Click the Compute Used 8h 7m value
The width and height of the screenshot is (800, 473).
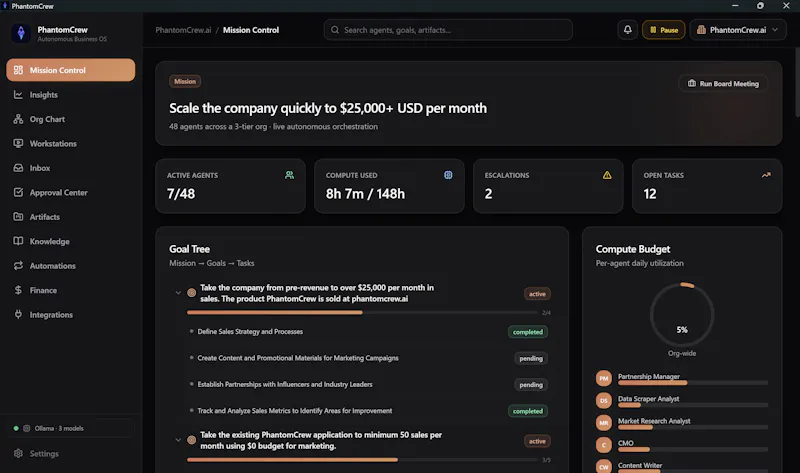365,194
